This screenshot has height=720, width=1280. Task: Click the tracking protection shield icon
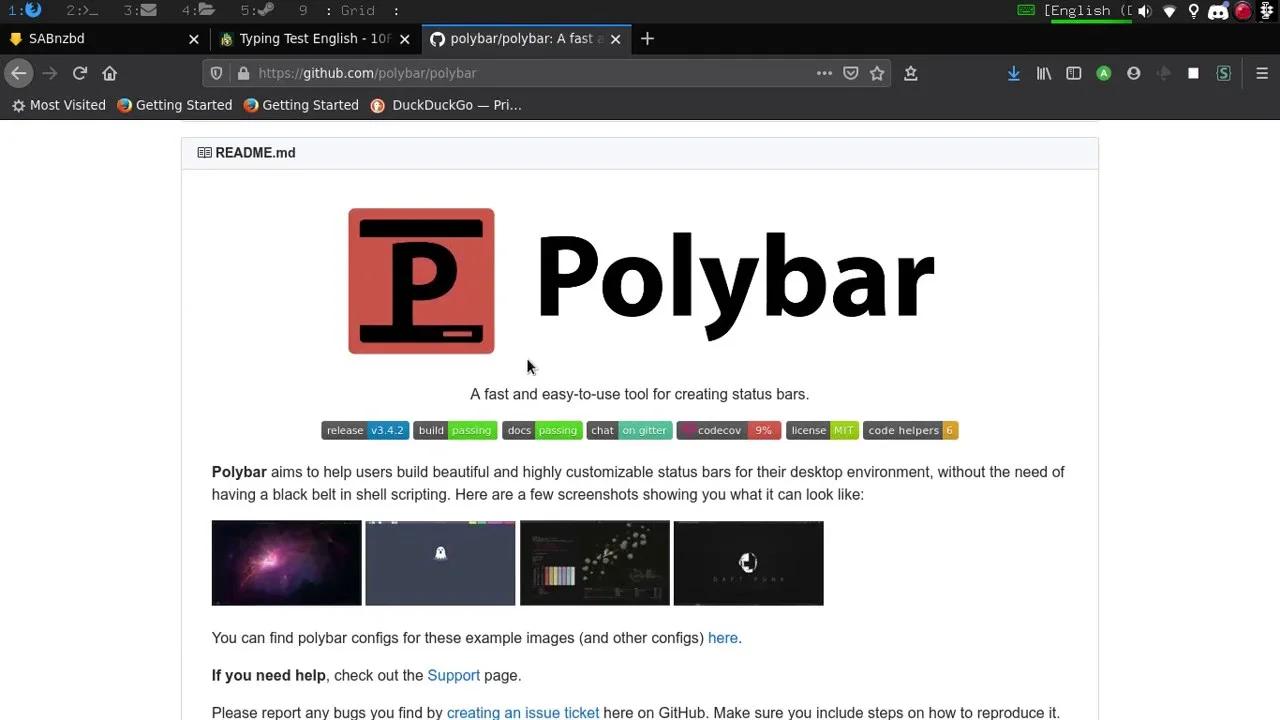pos(216,73)
